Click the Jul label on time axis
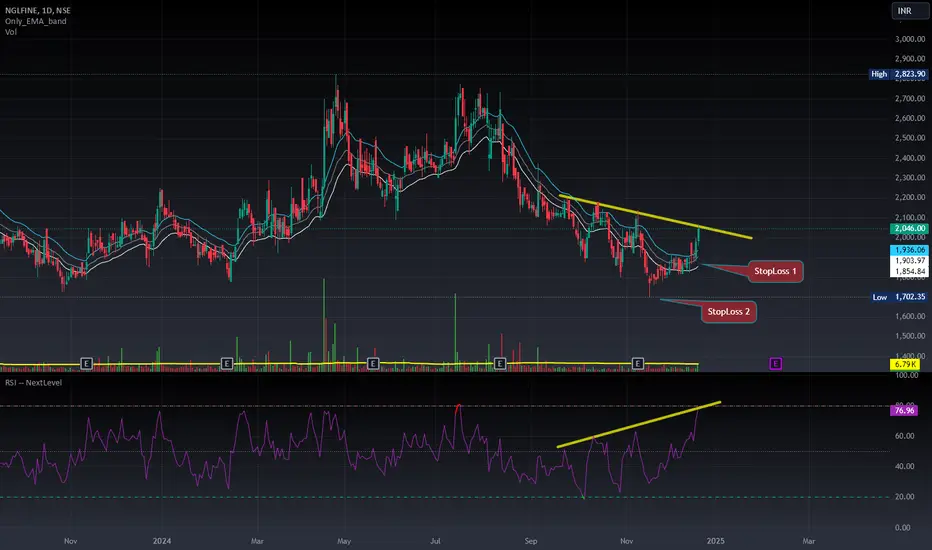The image size is (932, 550). click(x=436, y=541)
